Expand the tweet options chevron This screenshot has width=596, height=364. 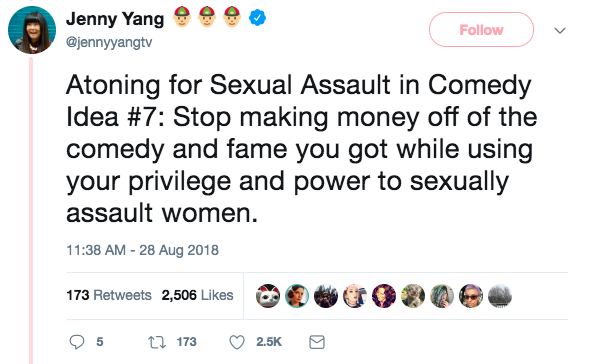point(560,30)
